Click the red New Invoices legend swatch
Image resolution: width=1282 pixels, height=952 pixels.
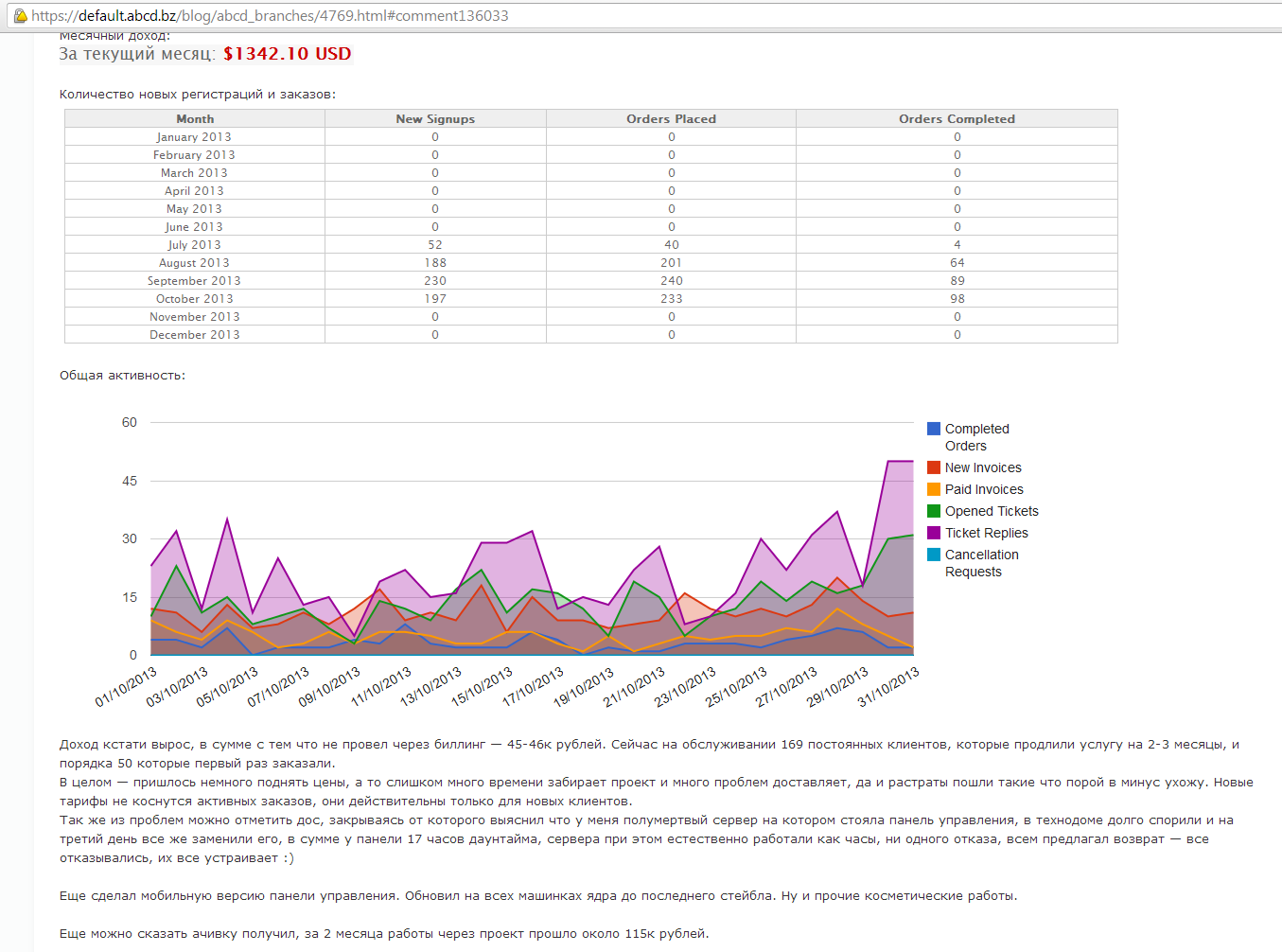(x=934, y=467)
